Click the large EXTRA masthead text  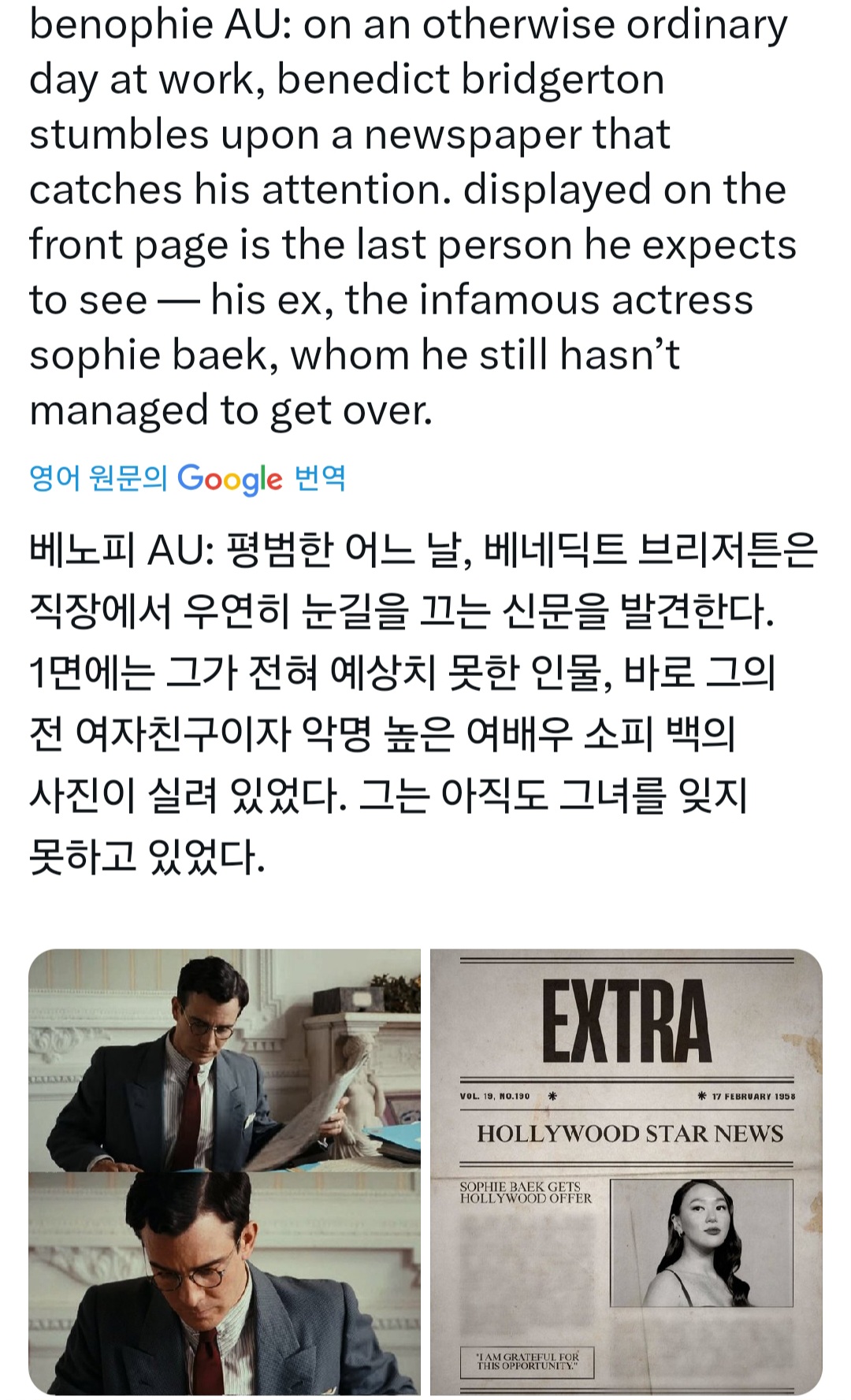point(626,1022)
